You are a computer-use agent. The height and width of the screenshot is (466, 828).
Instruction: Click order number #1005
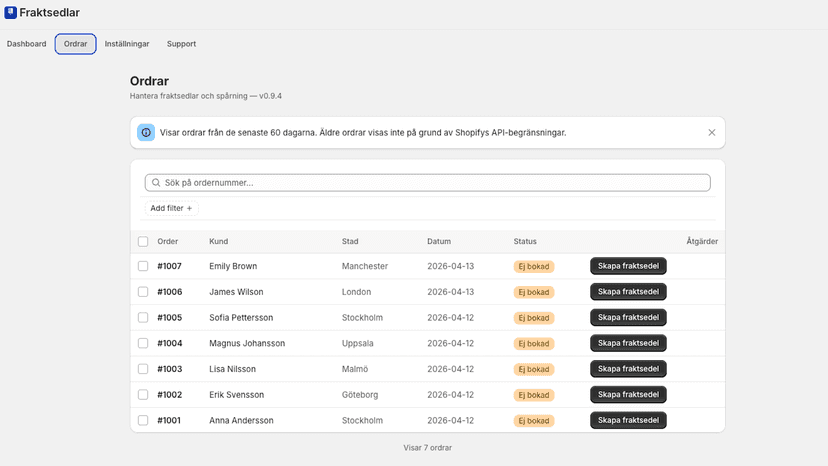[170, 318]
